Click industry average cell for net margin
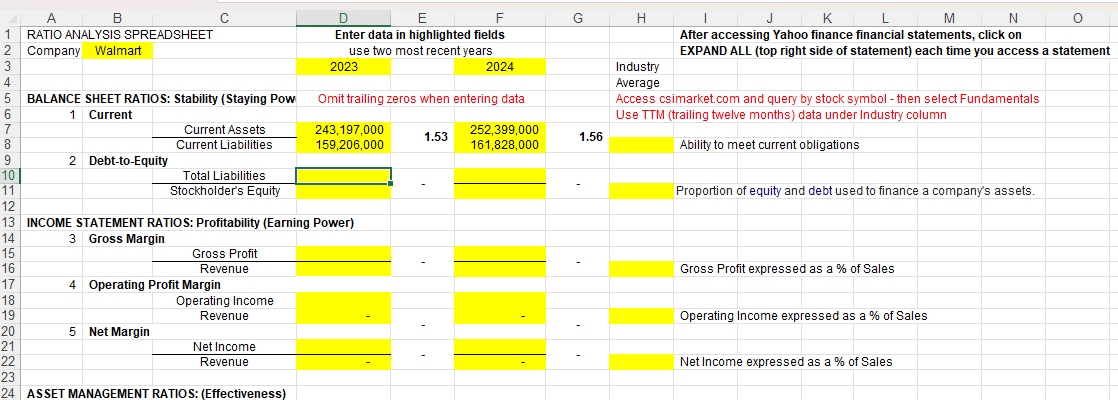1118x400 pixels. [642, 362]
